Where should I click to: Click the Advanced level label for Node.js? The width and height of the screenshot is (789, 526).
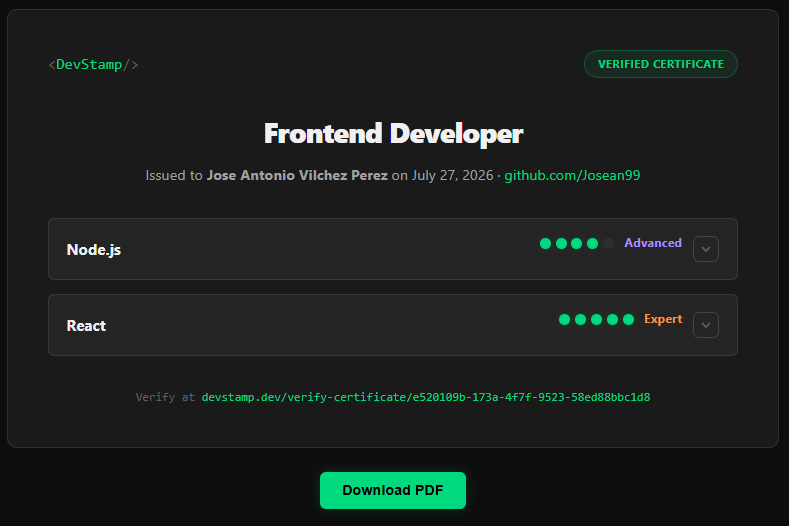653,243
